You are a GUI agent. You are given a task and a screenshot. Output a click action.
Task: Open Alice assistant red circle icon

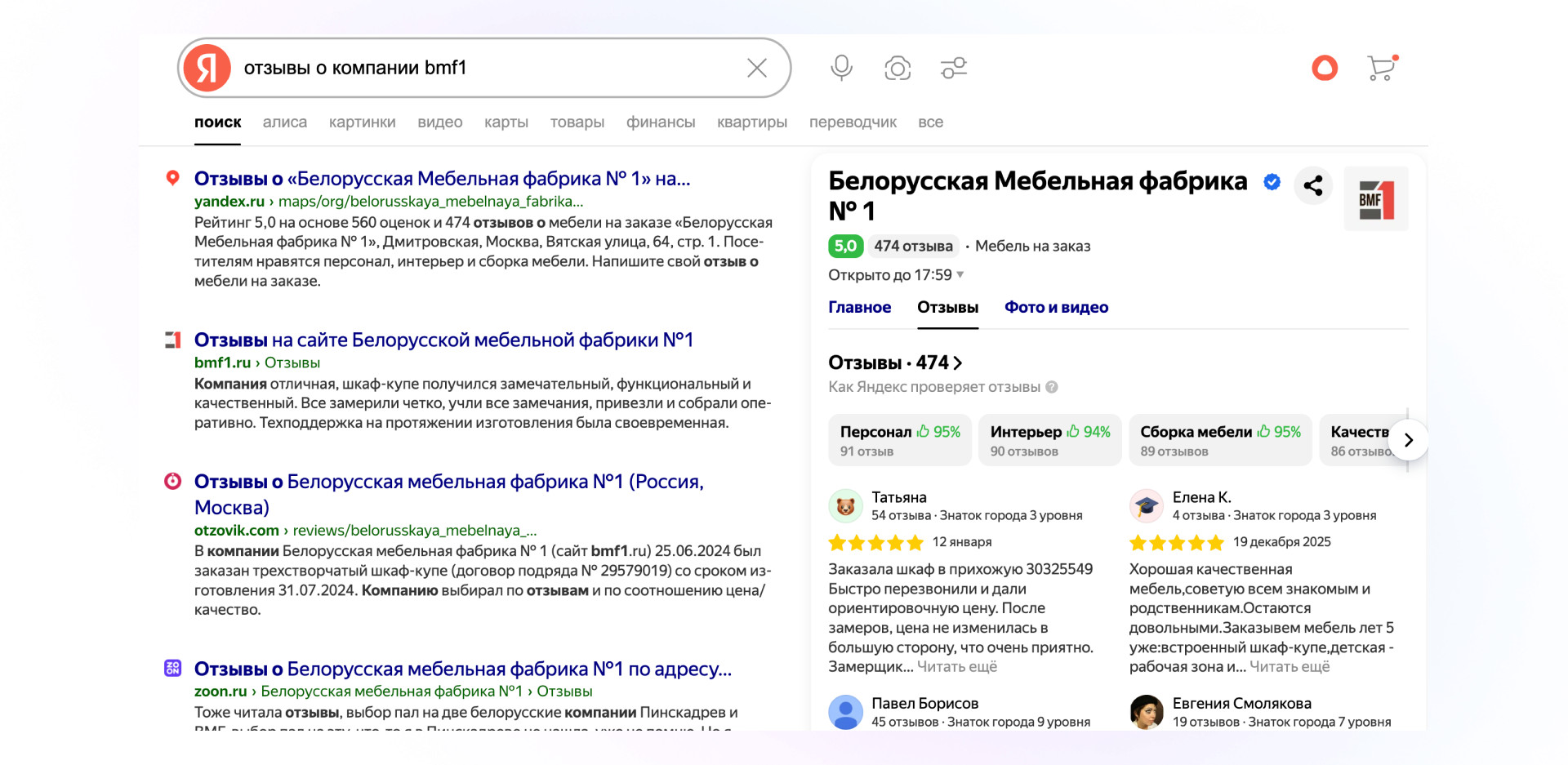1324,68
